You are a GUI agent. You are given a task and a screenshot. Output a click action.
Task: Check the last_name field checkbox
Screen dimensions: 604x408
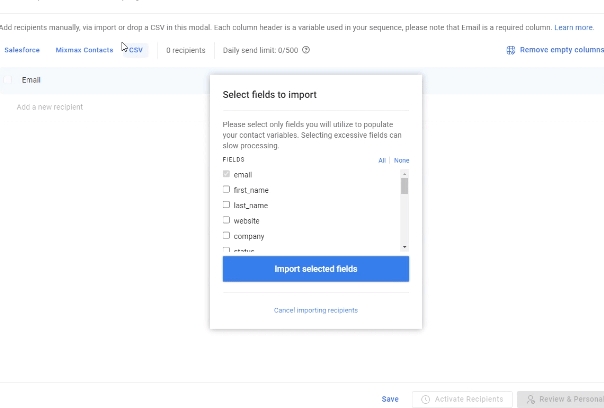click(226, 205)
